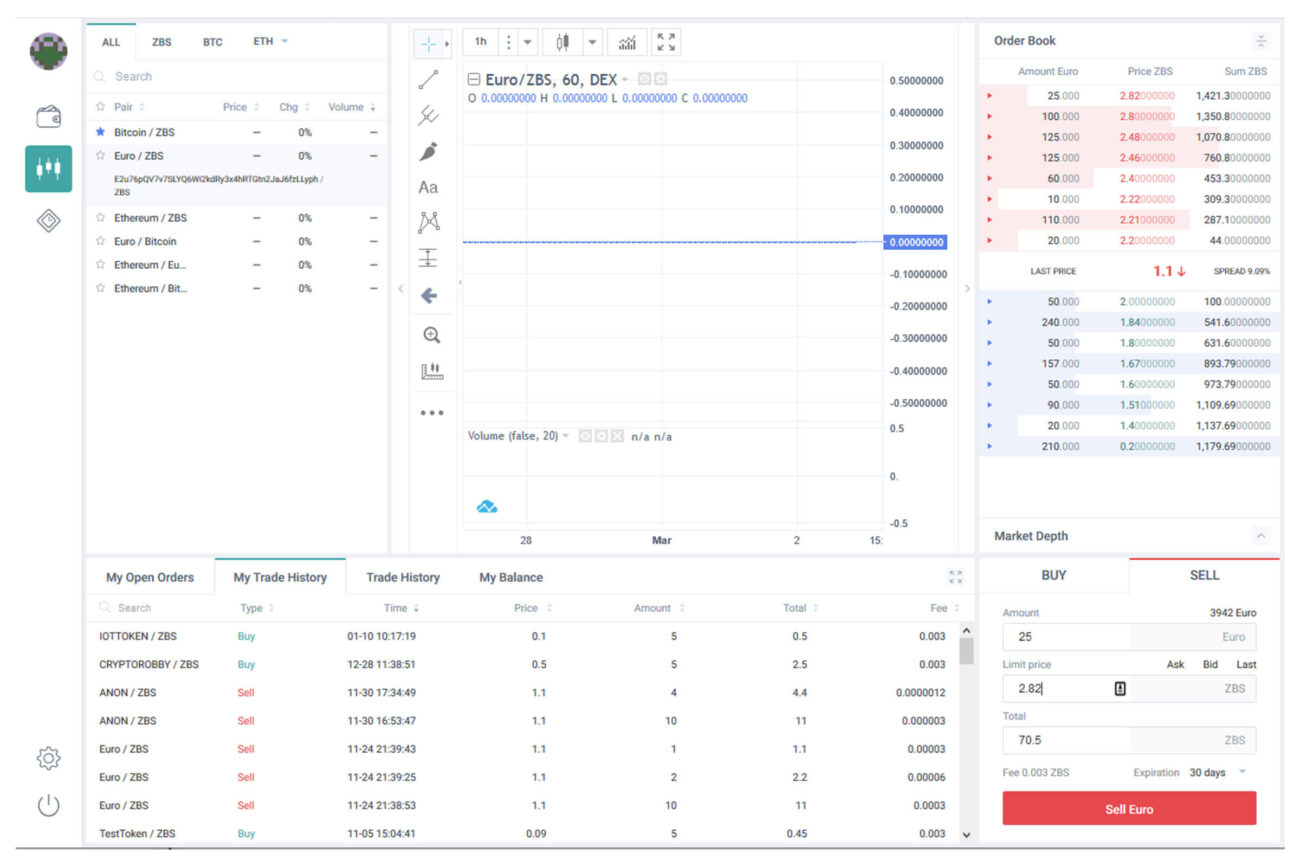1300x867 pixels.
Task: Open chart indicators icon in toolbar
Action: [x=626, y=42]
